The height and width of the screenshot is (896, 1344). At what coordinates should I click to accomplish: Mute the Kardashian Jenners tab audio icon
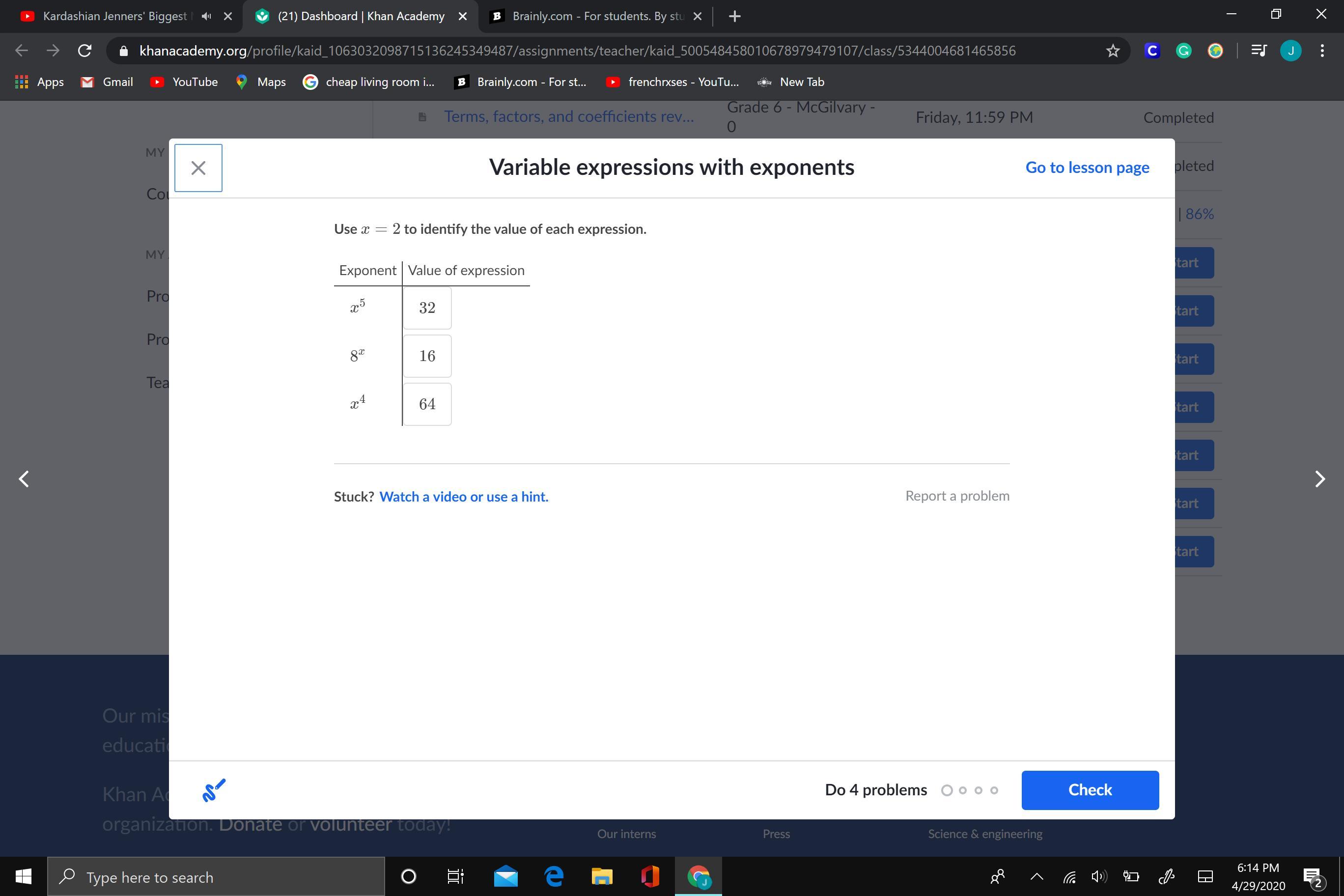click(206, 17)
